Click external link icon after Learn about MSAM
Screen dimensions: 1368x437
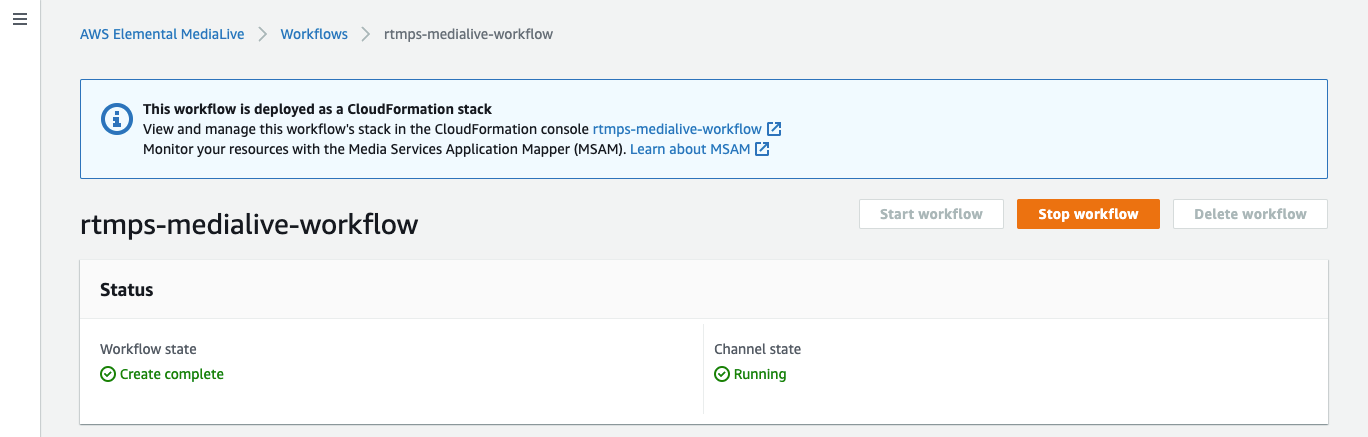[x=762, y=149]
